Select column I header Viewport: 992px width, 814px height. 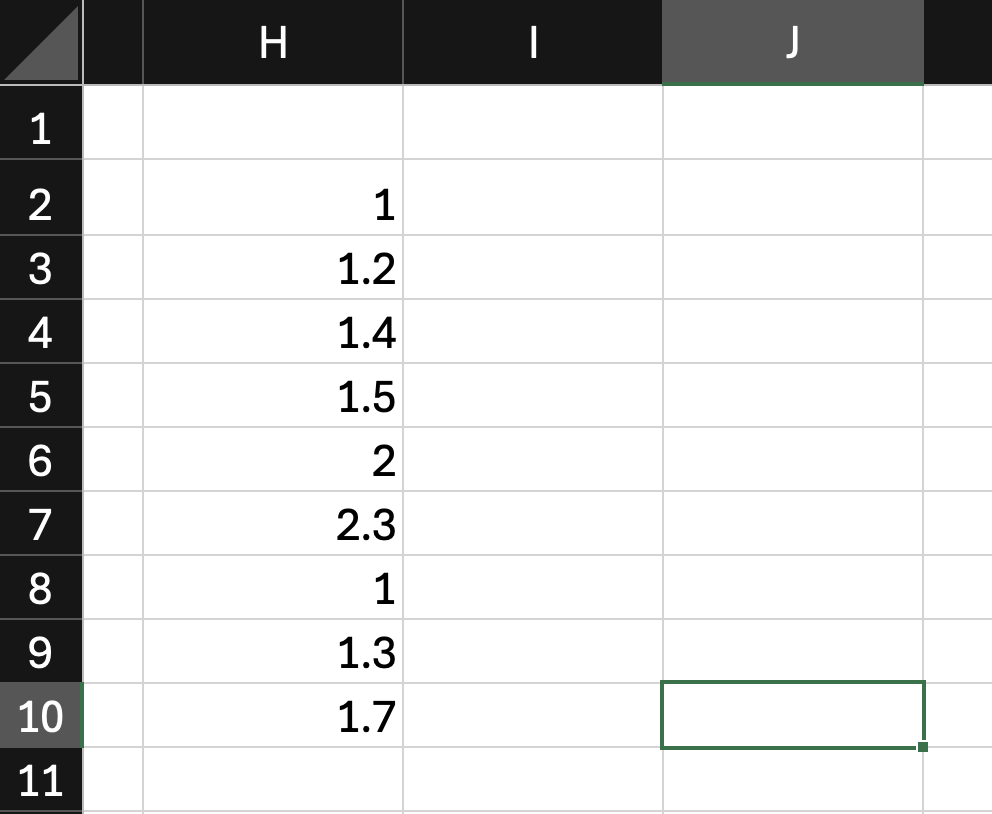click(x=533, y=42)
